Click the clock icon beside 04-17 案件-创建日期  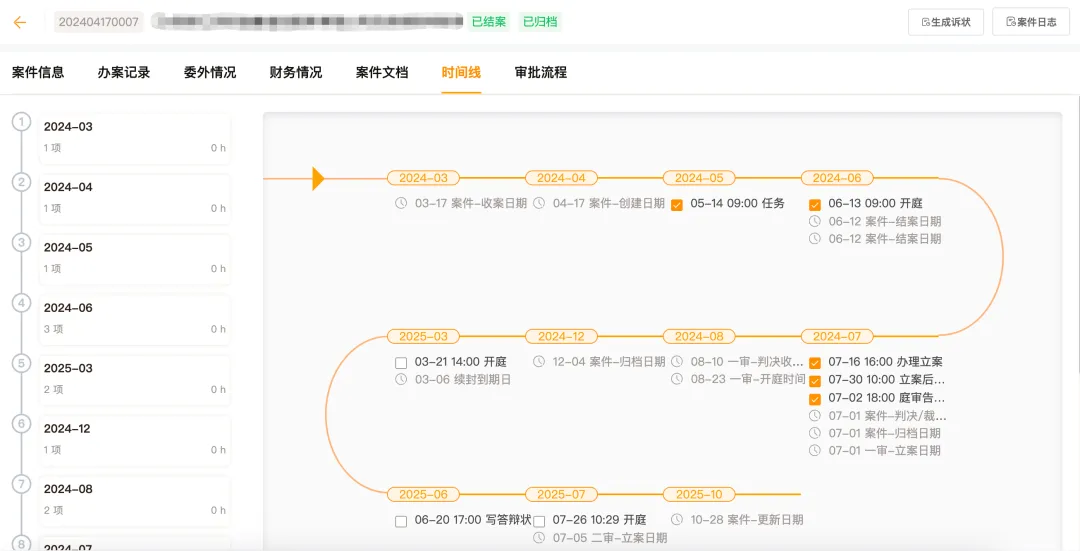point(539,203)
